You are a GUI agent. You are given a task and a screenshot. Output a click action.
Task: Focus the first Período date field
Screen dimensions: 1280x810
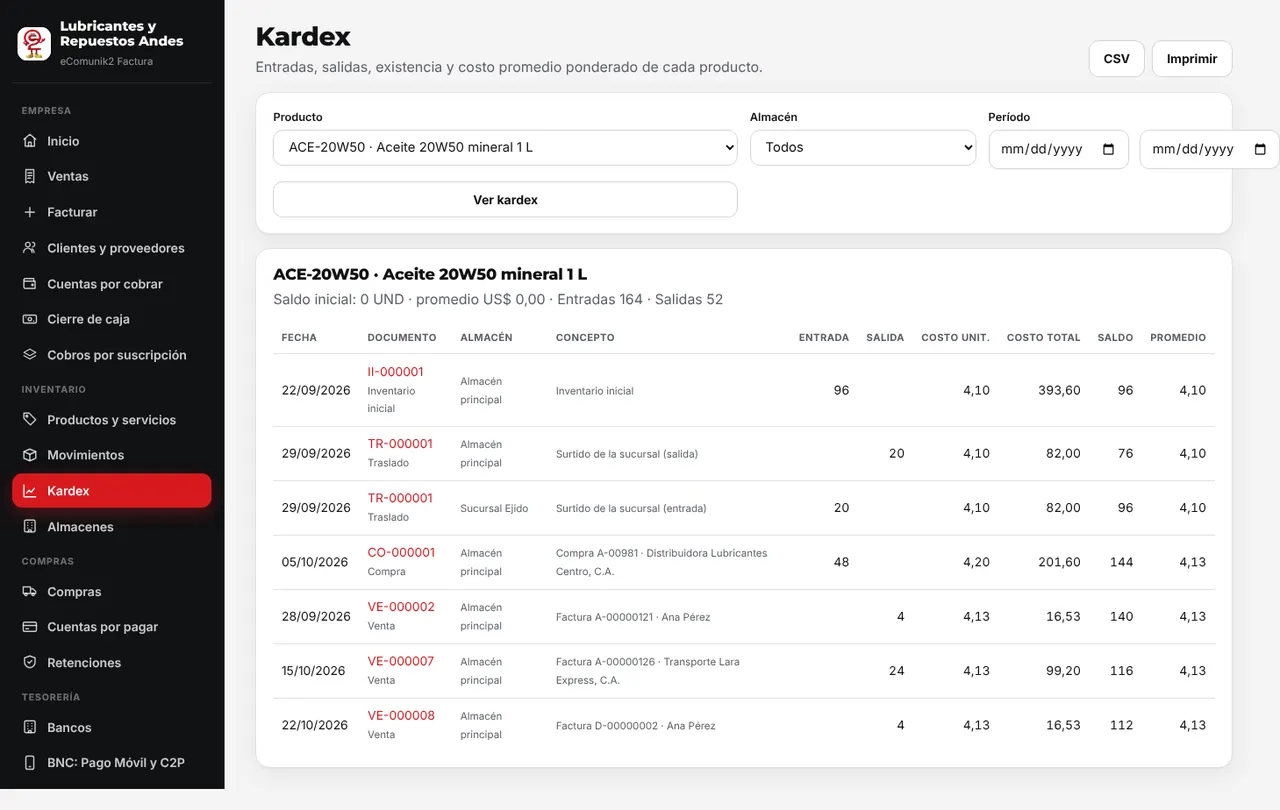pyautogui.click(x=1058, y=149)
